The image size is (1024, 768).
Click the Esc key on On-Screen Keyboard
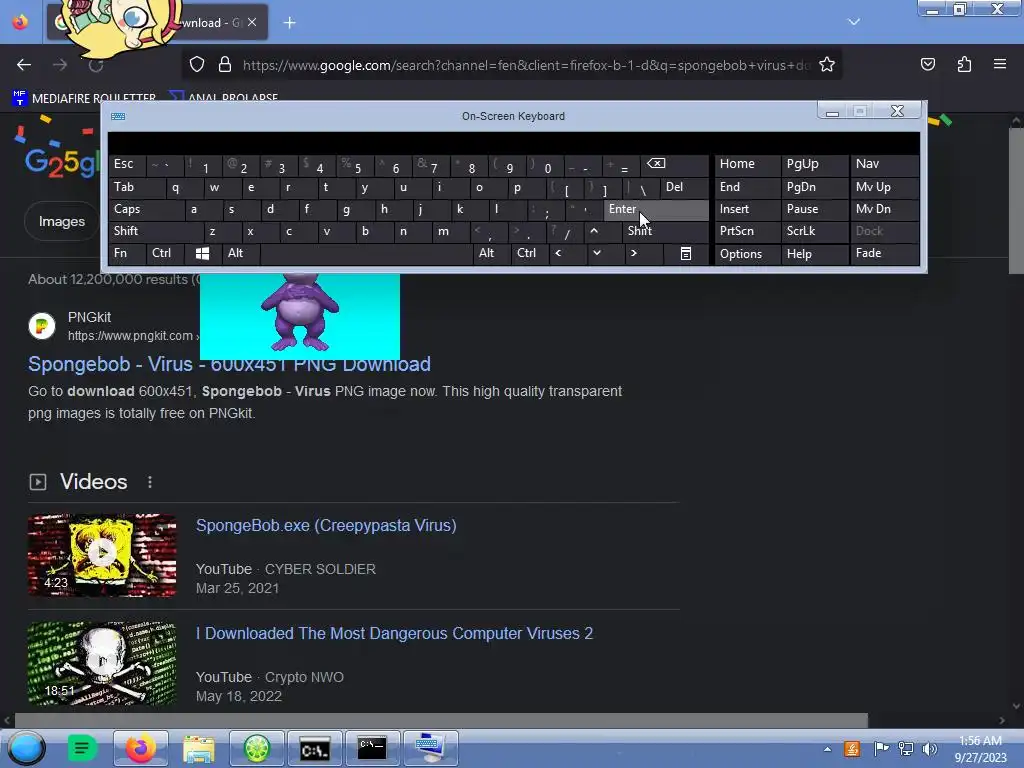coord(127,165)
